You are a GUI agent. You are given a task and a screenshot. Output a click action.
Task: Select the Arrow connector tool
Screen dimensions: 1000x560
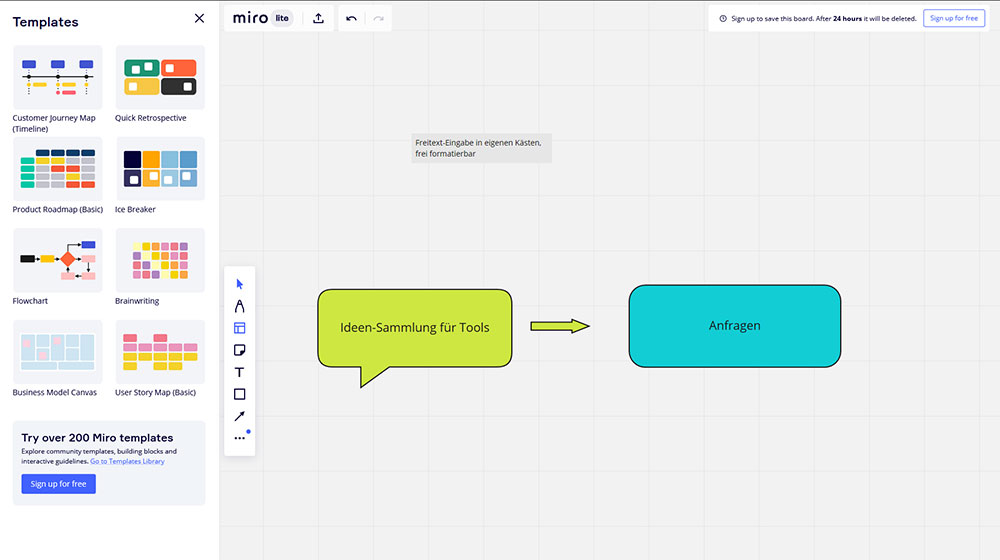[x=239, y=416]
